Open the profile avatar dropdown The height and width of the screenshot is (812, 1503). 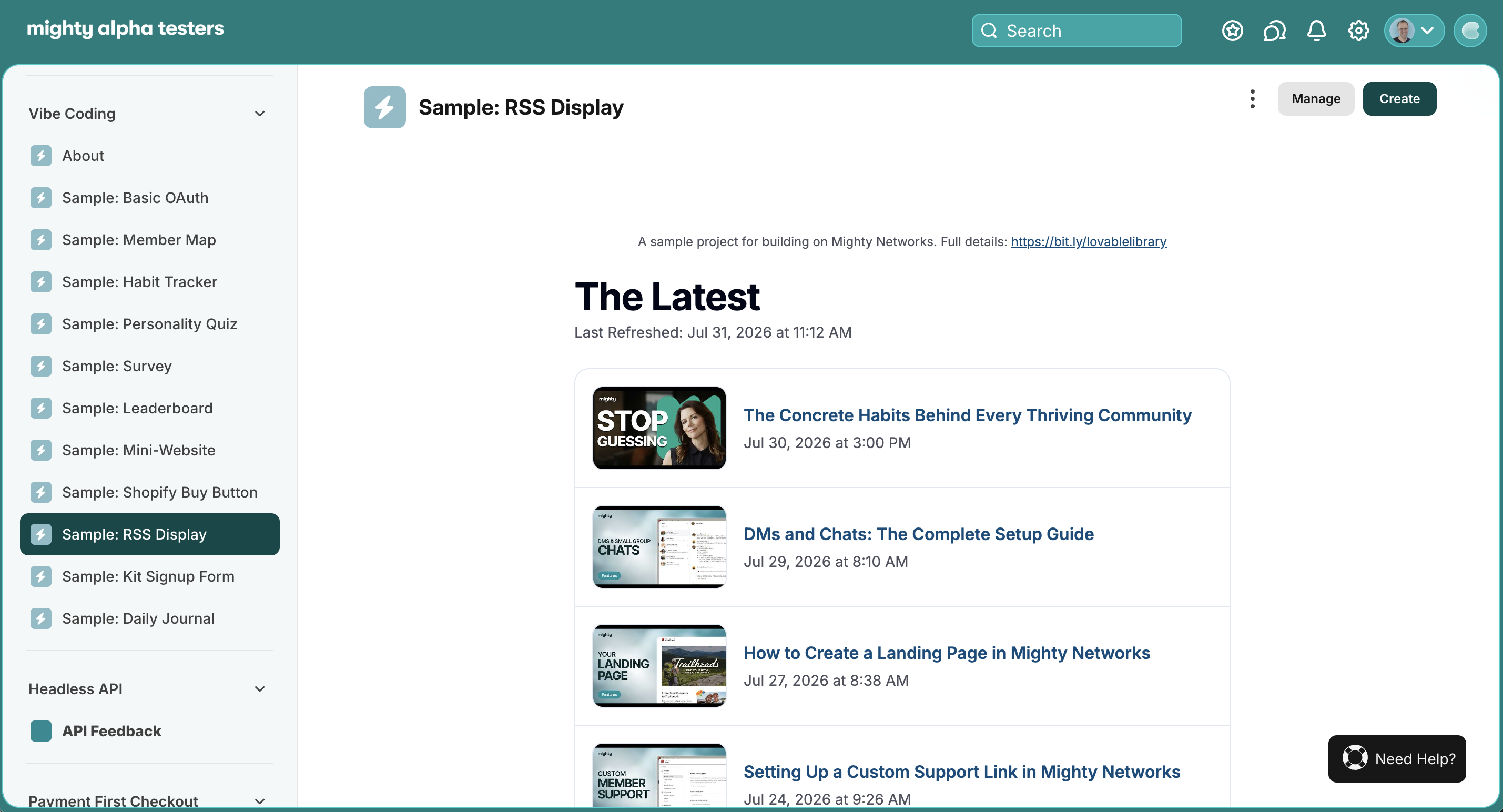click(1414, 31)
